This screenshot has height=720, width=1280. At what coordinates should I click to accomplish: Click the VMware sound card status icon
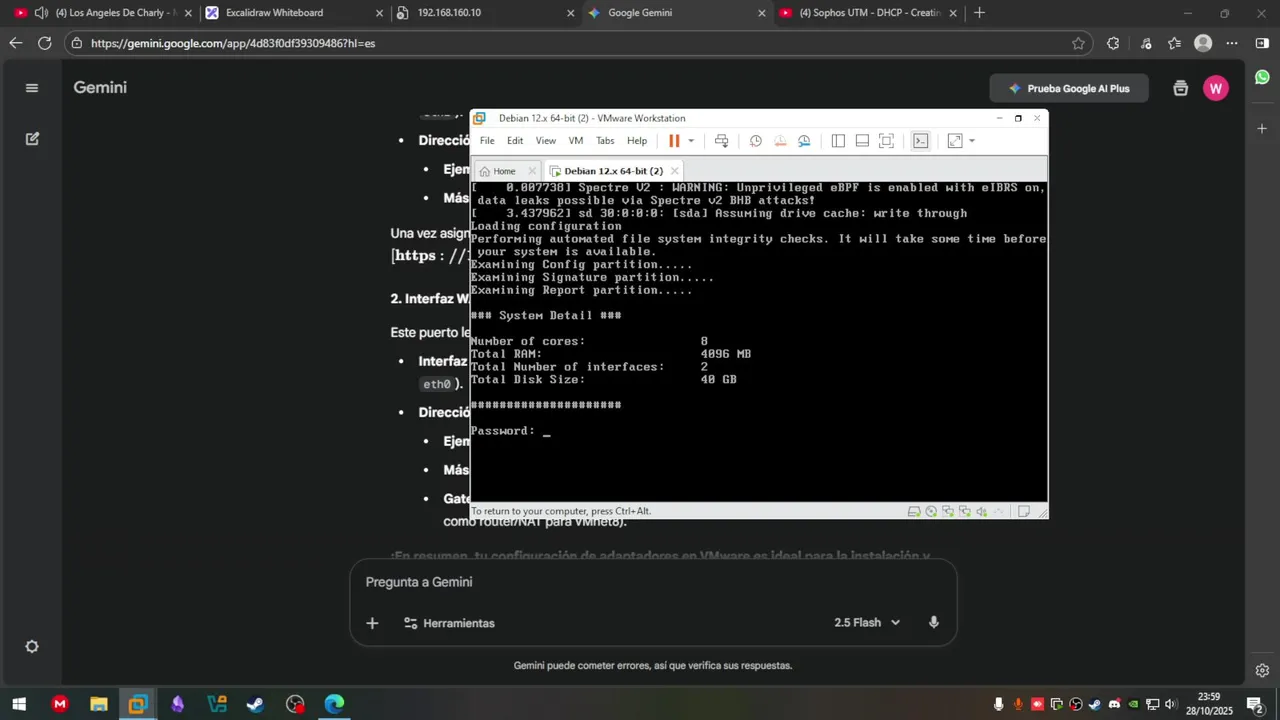(982, 511)
